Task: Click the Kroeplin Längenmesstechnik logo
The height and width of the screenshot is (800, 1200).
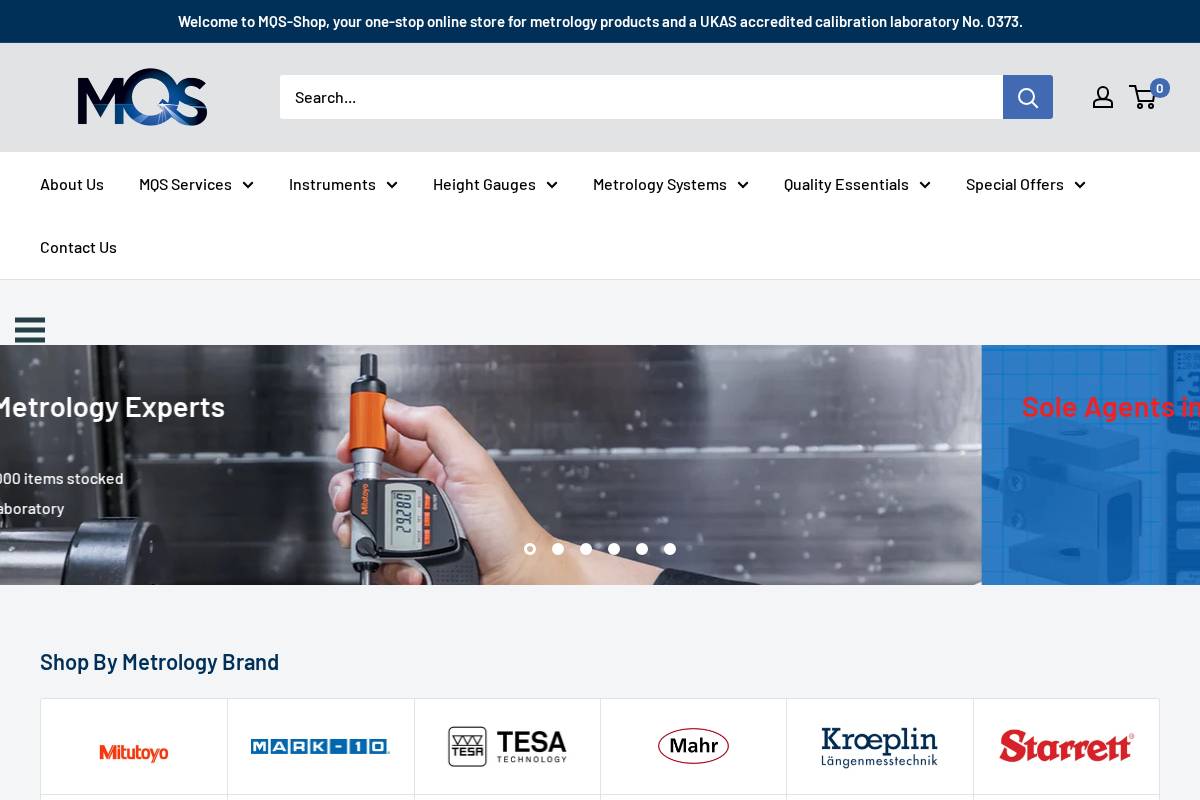Action: pos(880,746)
